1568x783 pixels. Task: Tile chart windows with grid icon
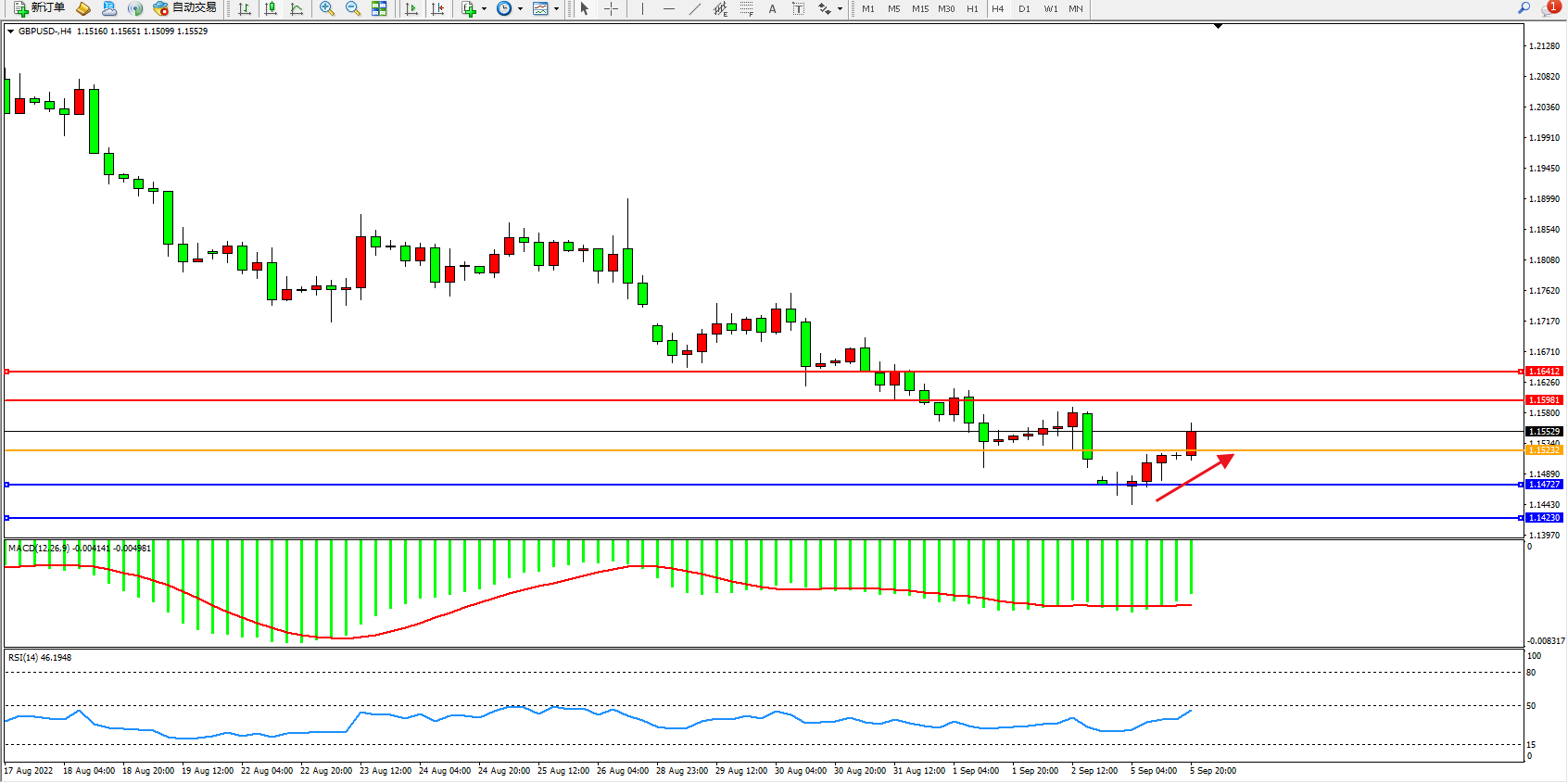click(x=379, y=8)
